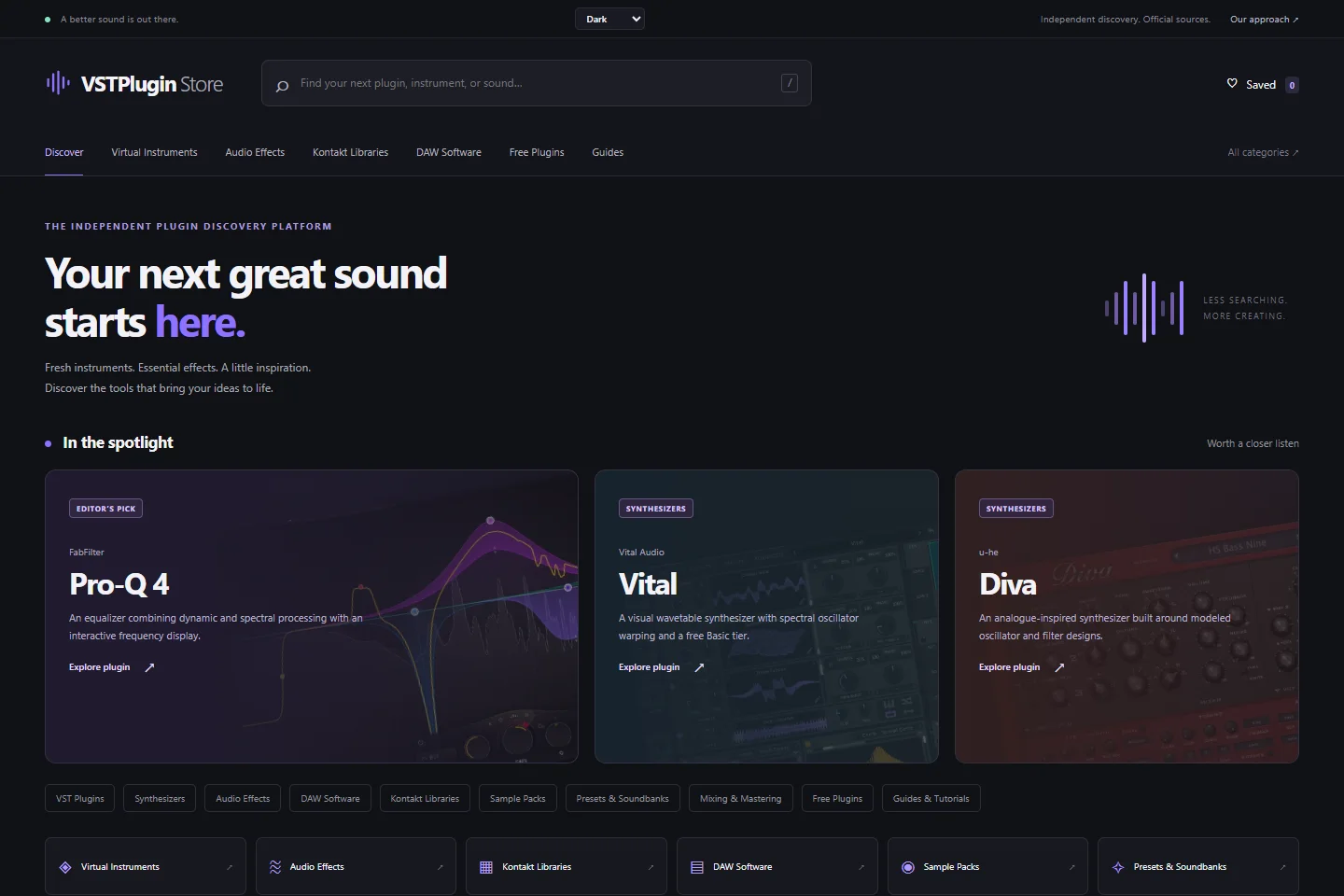The image size is (1344, 896).
Task: Click the VSTPlugin Store waveform logo icon
Action: pyautogui.click(x=58, y=84)
